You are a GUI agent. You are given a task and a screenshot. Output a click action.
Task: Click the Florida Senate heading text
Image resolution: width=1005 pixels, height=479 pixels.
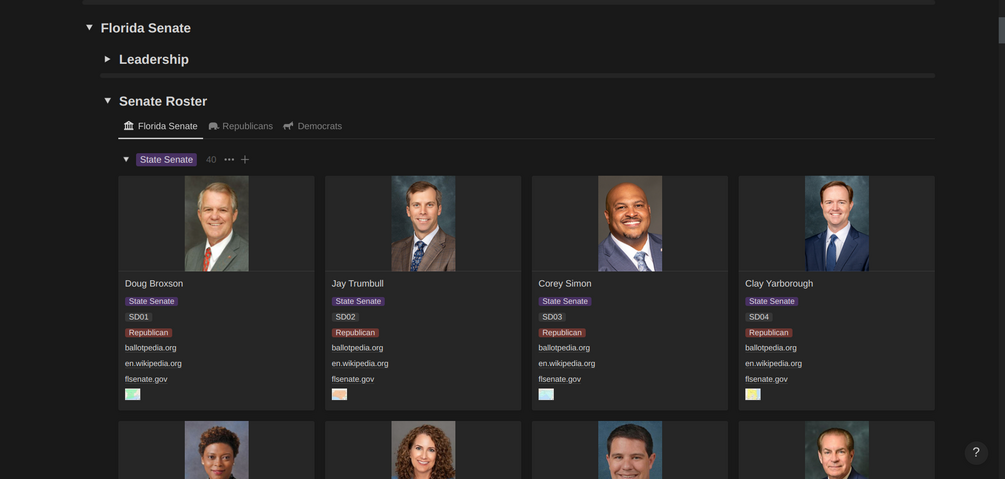(x=145, y=28)
